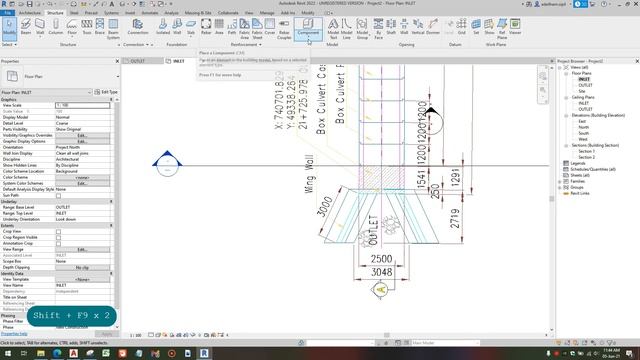Click Edit for Graphic Display Options

click(82, 142)
